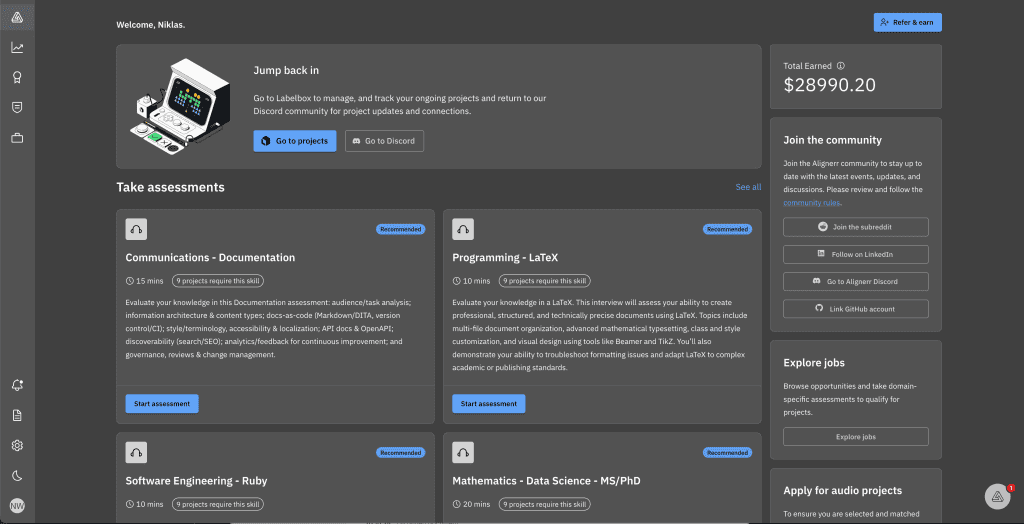Screen dimensions: 1024x524
Task: Click Total Earned info icon
Action: 840,66
